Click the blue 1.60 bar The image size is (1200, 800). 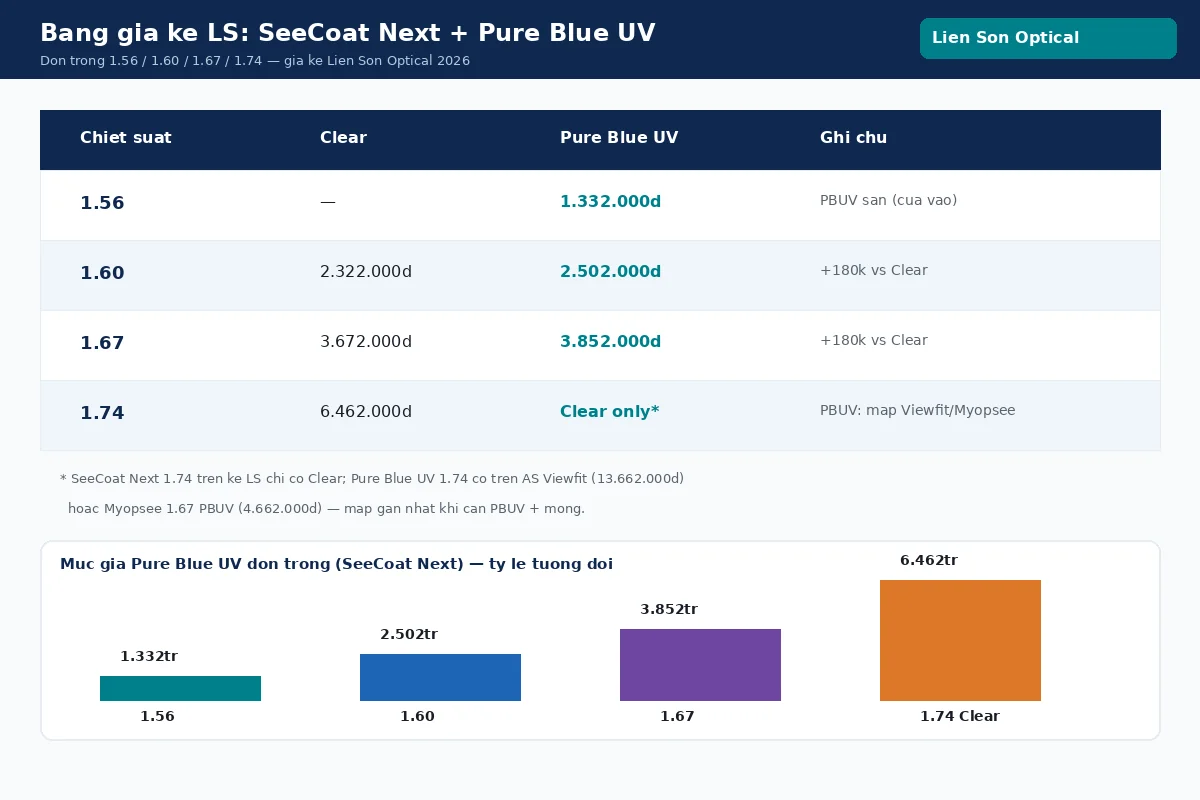pos(440,677)
